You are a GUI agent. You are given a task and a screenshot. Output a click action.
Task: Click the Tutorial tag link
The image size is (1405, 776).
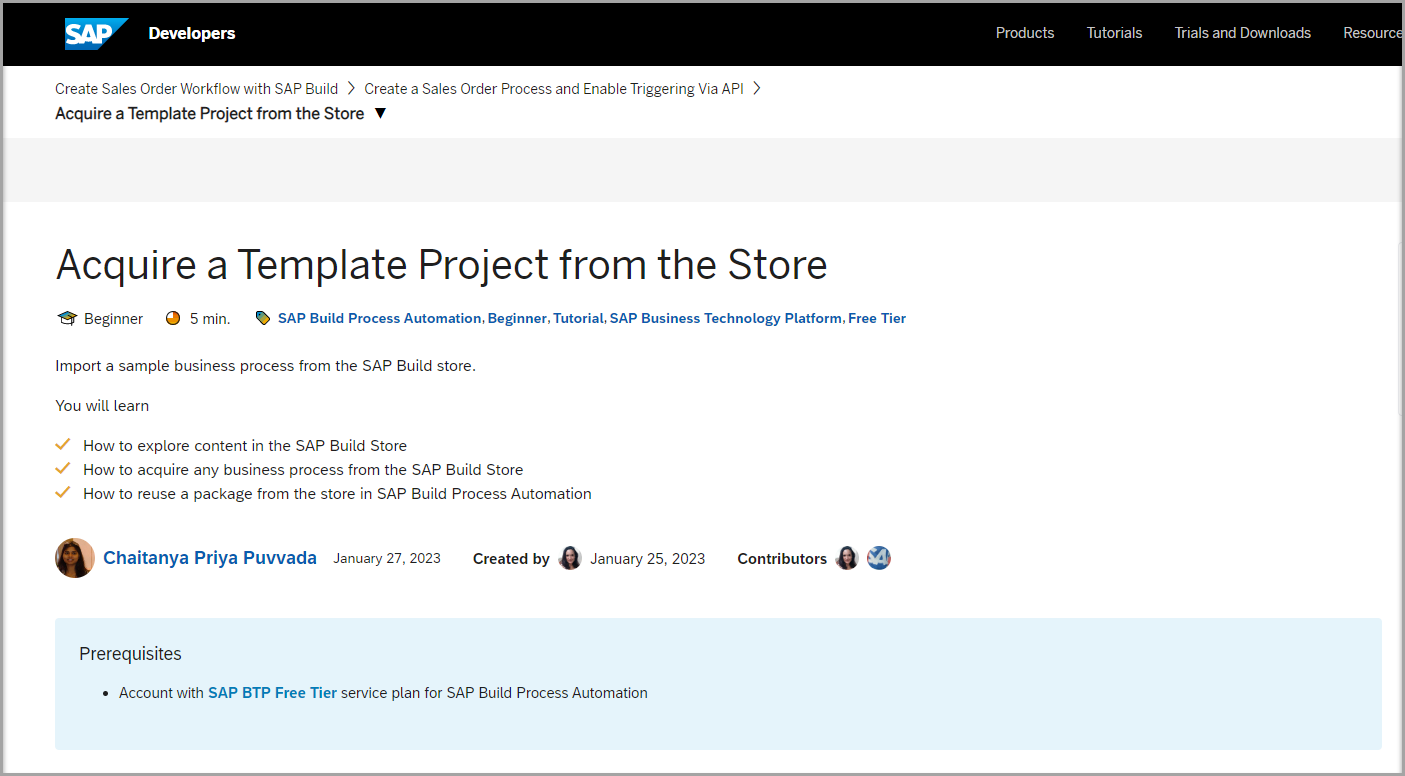(x=578, y=318)
